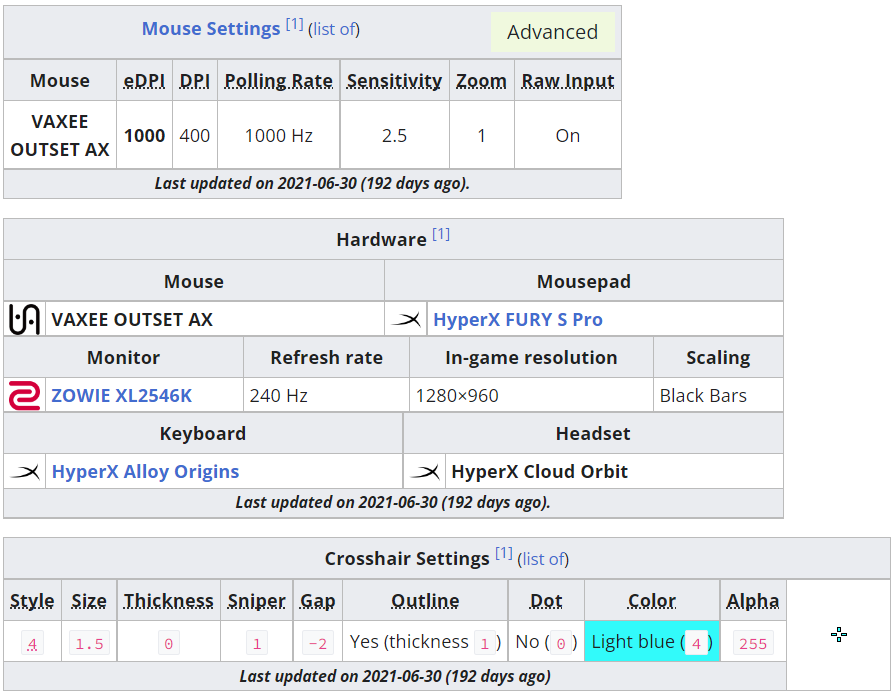Click the DPI column header
The image size is (894, 691).
click(x=194, y=81)
